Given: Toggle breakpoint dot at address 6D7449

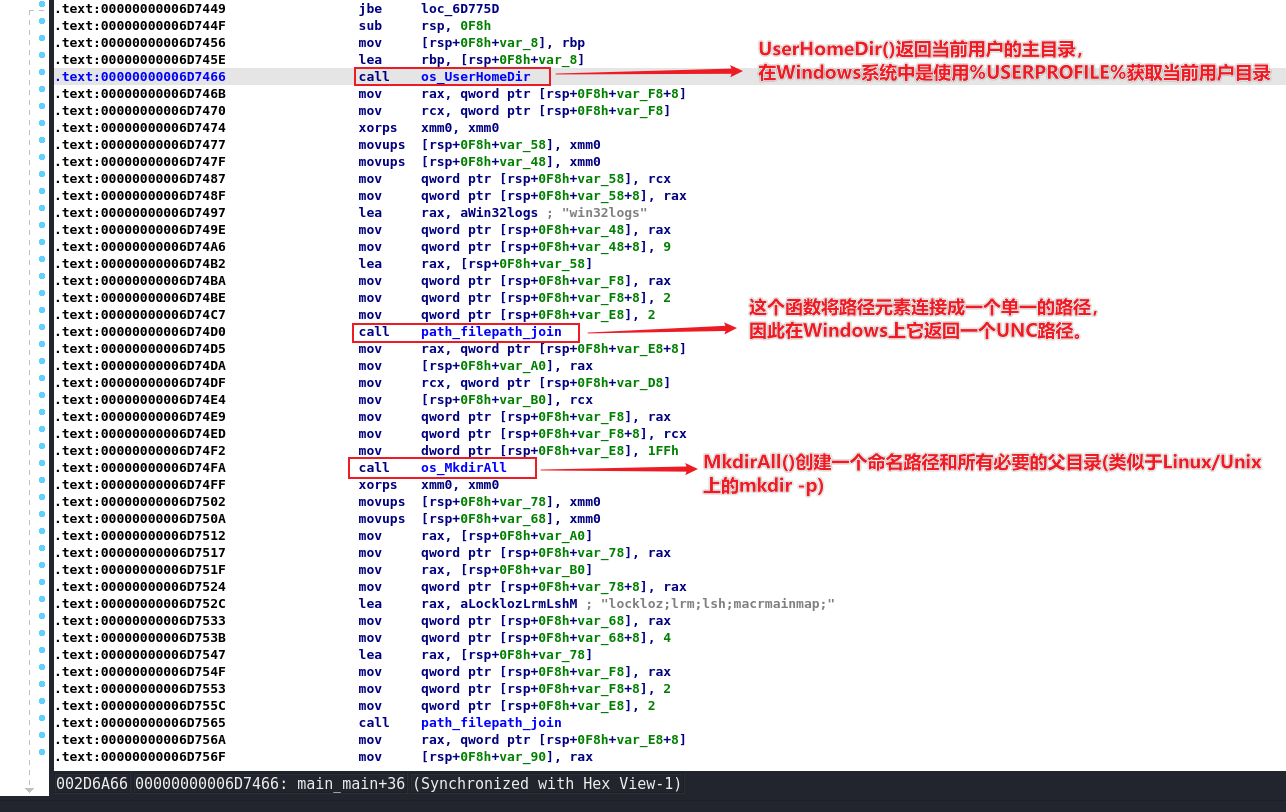Looking at the screenshot, I should point(41,9).
